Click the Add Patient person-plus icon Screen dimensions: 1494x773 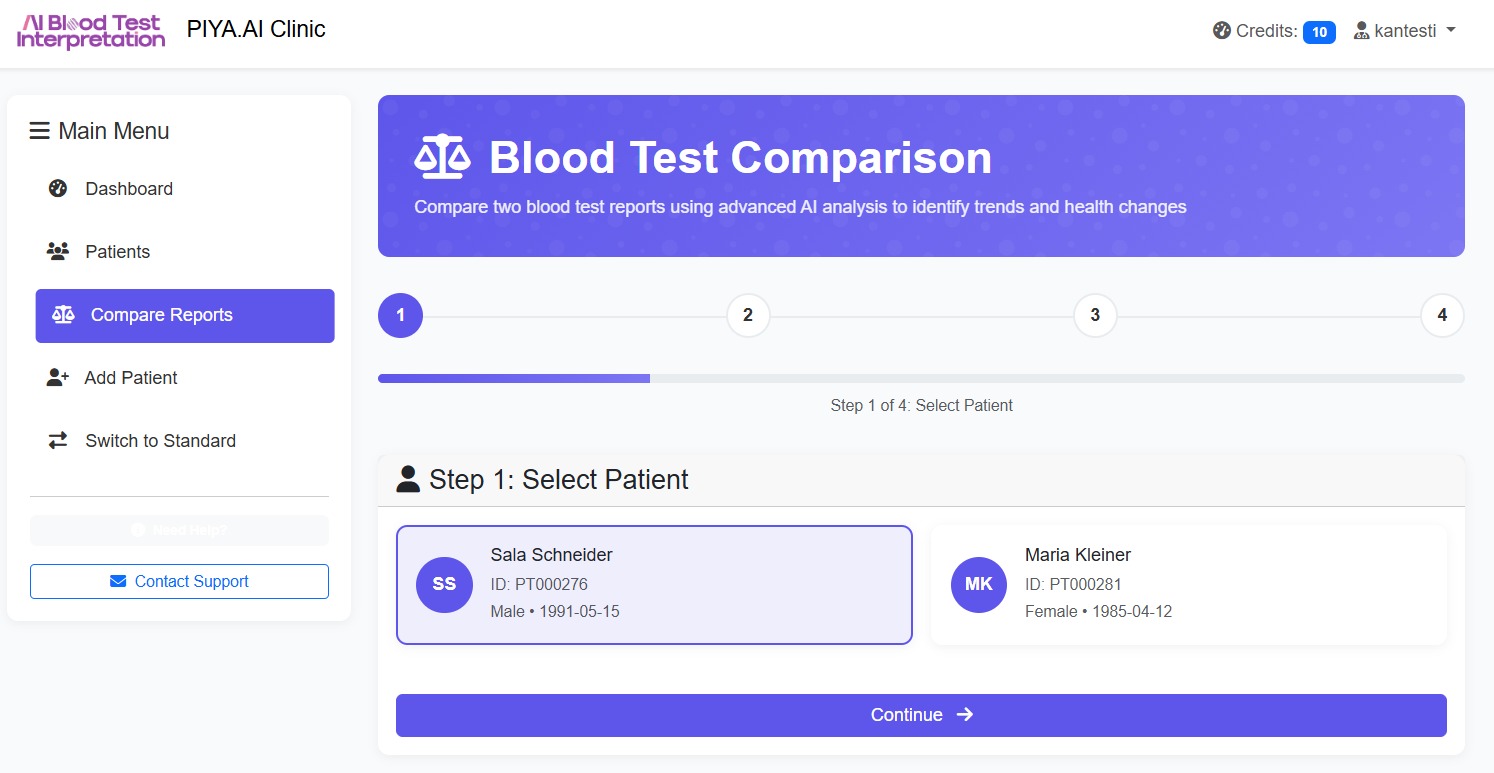click(x=58, y=378)
